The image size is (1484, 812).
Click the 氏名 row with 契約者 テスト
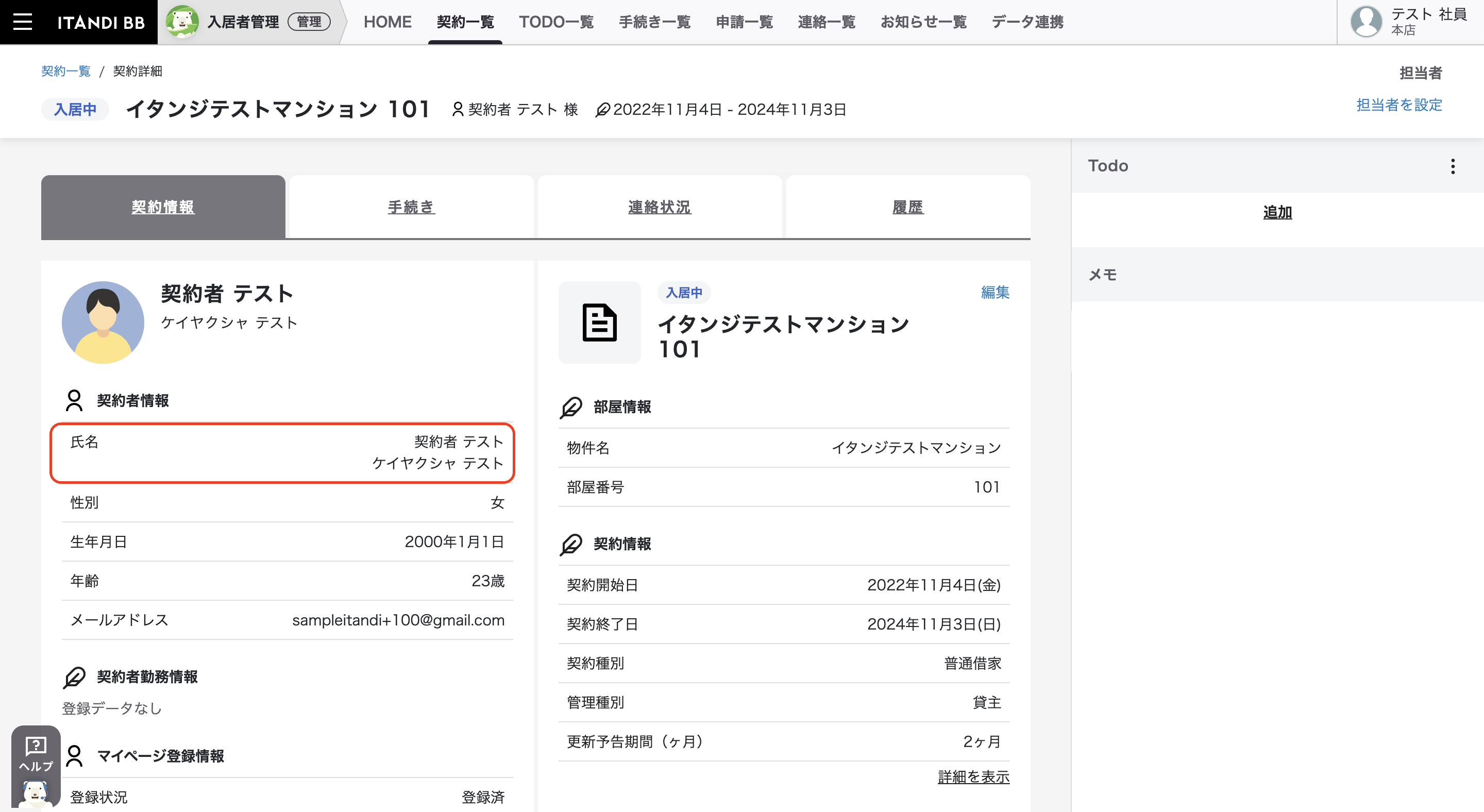pos(282,453)
